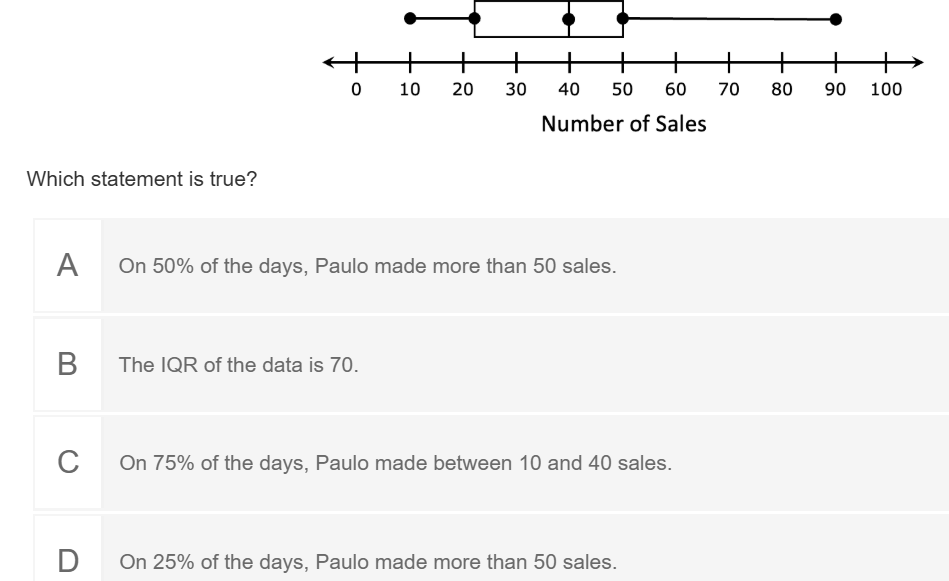Click the minimum dot of the box plot
Screen dimensions: 949x581
click(410, 19)
